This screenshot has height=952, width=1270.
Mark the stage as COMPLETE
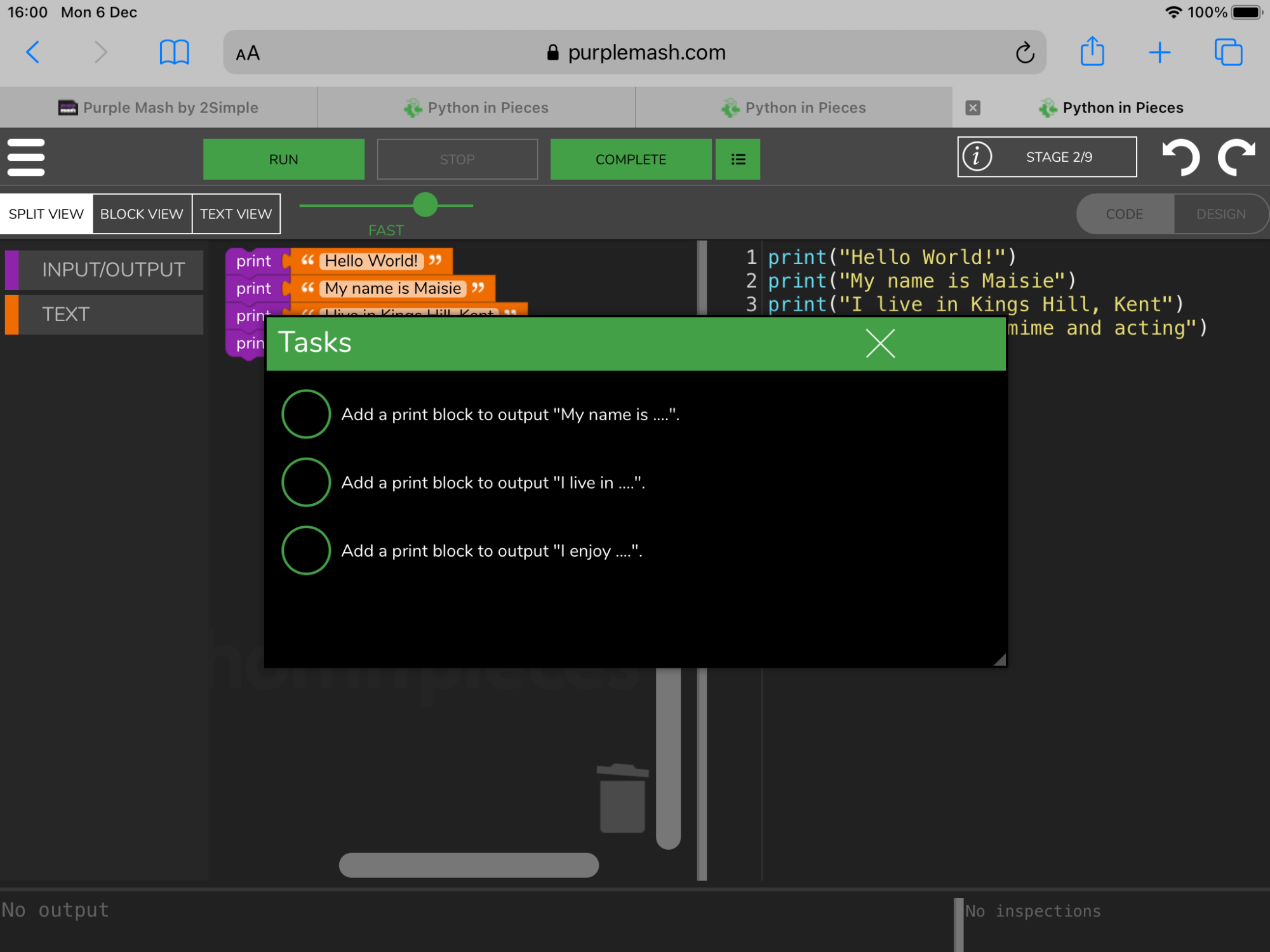click(x=631, y=159)
